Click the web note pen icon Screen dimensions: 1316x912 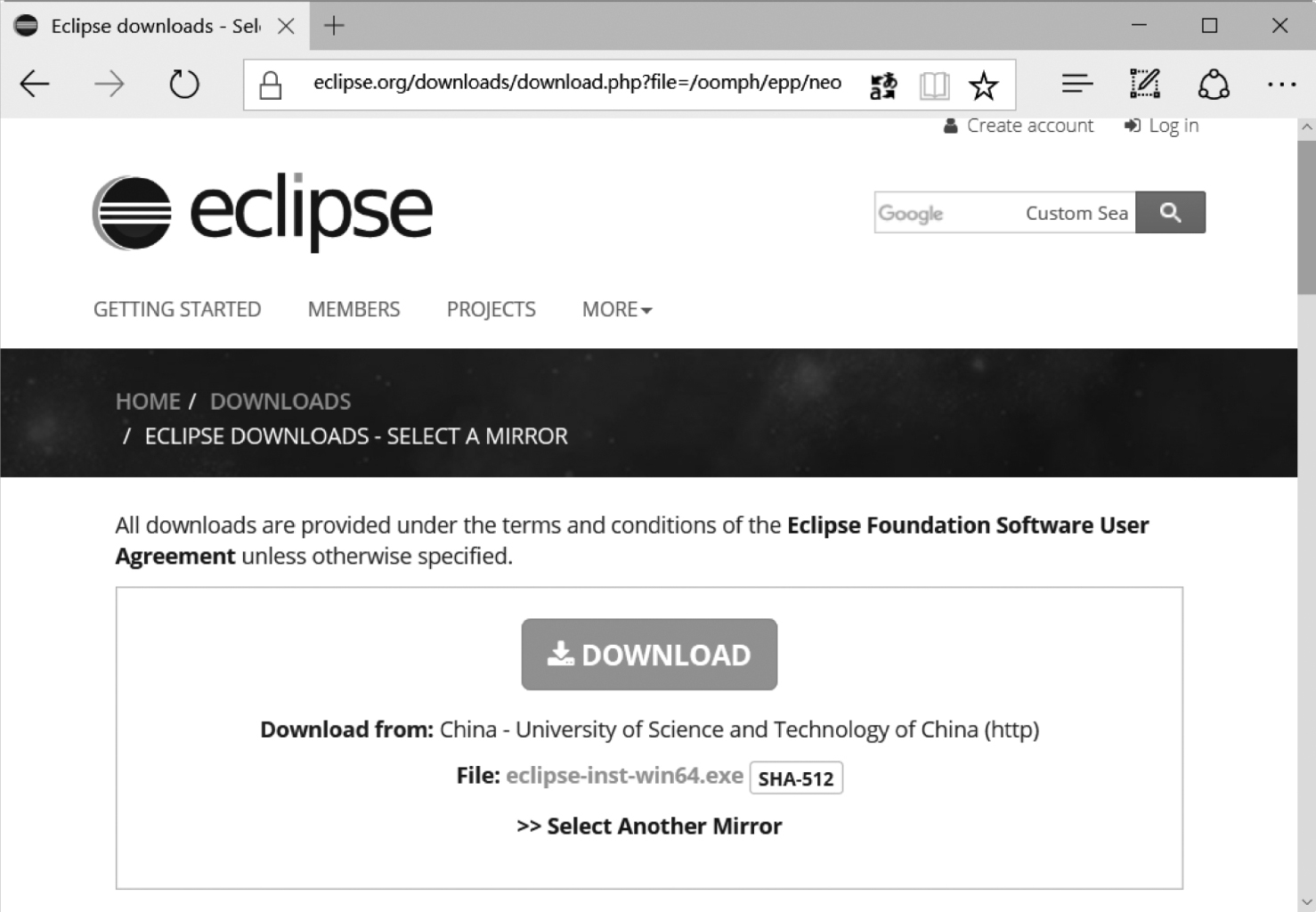[1145, 84]
